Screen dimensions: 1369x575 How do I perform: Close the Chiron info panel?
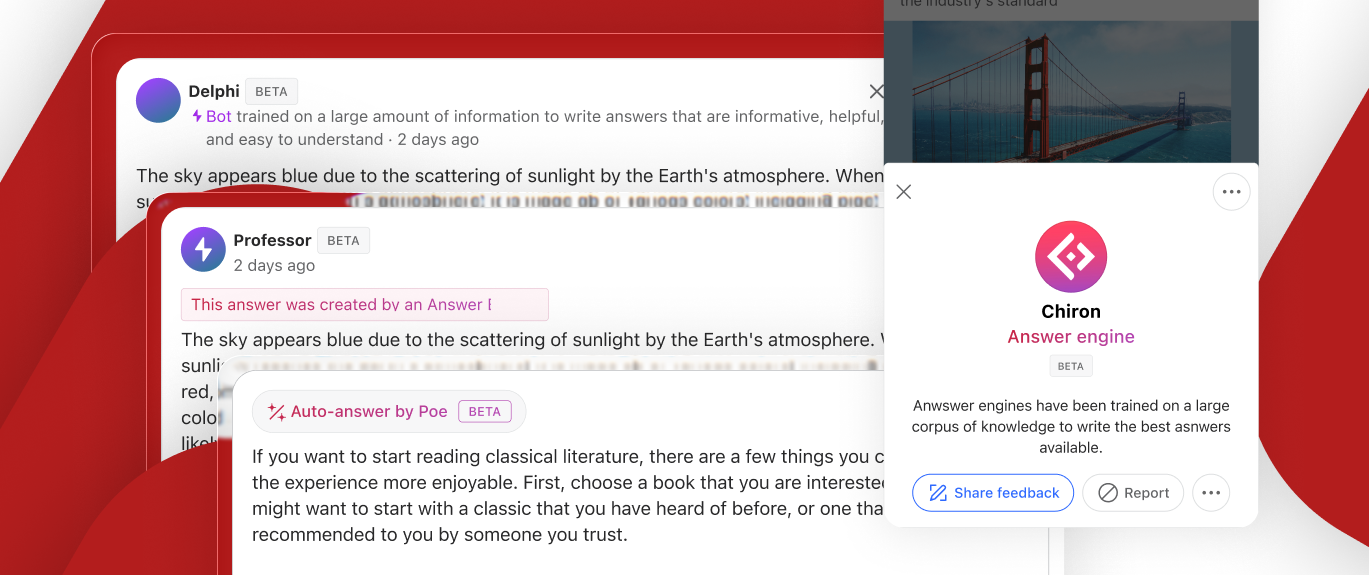tap(904, 192)
